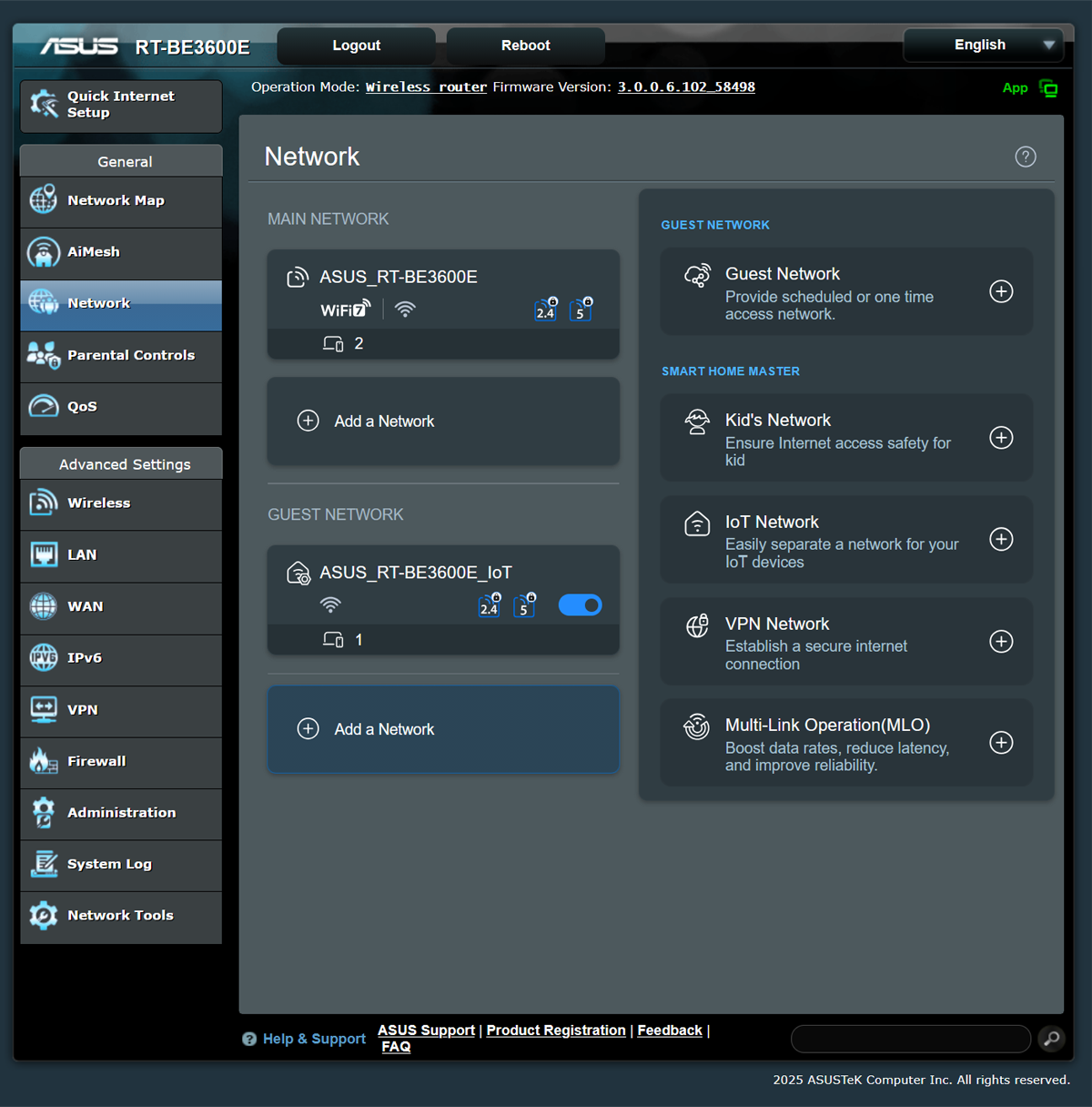
Task: Click the Logout button
Action: [356, 46]
